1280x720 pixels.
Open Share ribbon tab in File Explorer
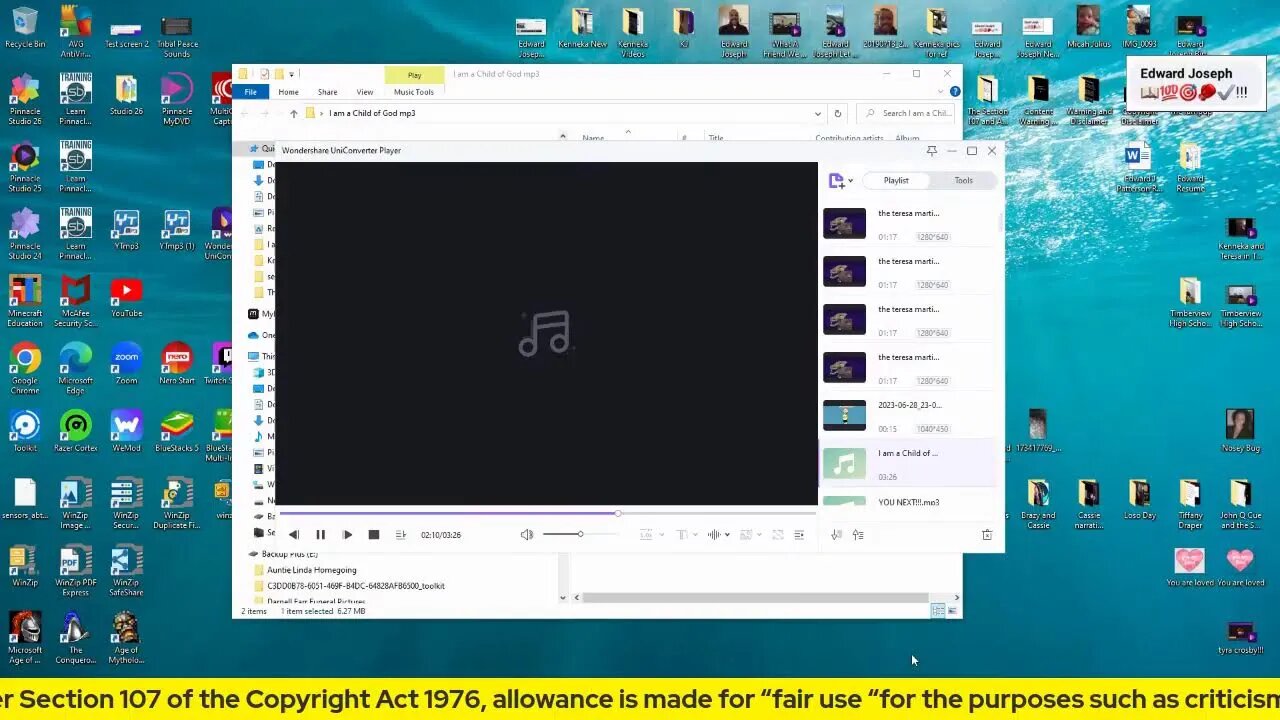point(327,92)
